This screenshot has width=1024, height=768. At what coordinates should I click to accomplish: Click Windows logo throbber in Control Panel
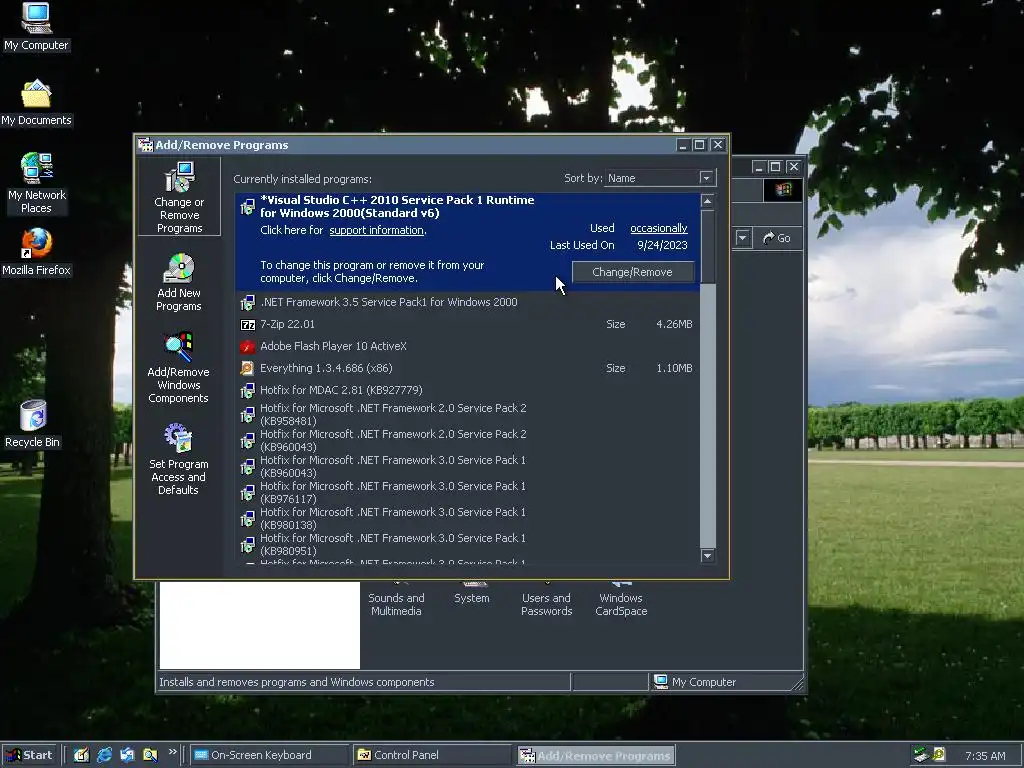click(x=783, y=190)
